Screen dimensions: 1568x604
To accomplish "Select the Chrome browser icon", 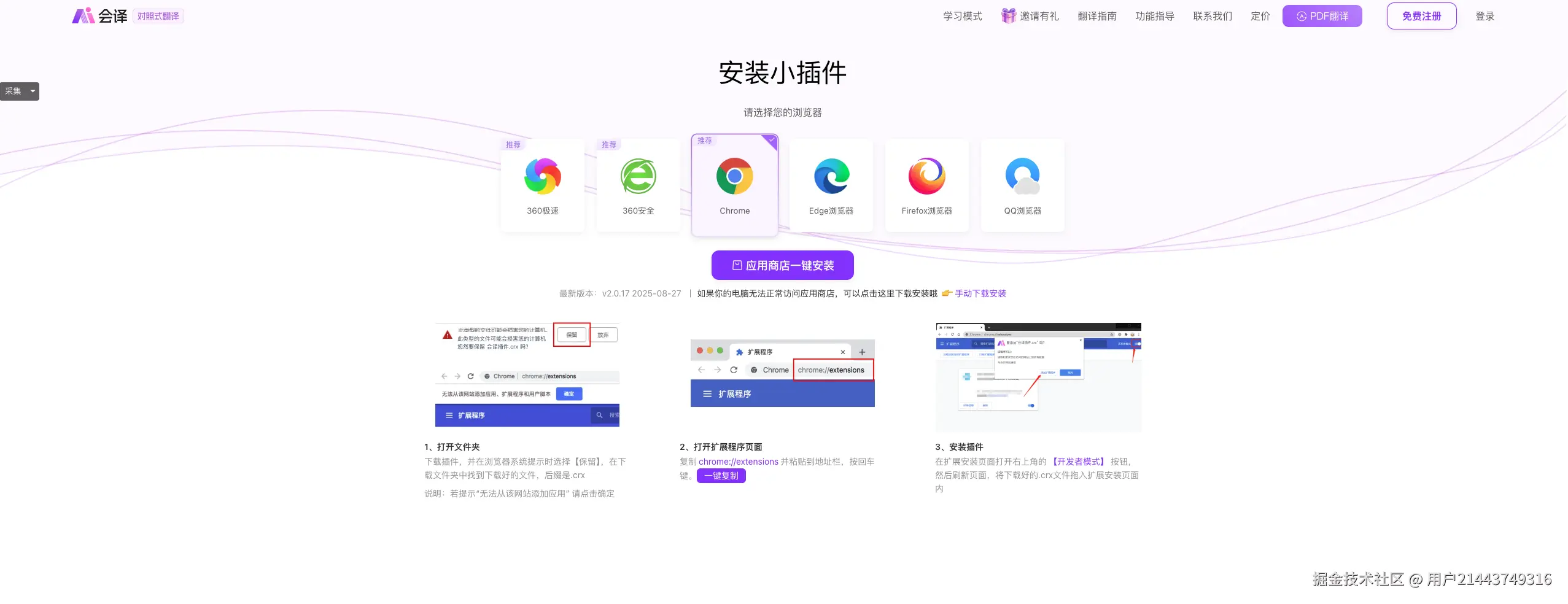I will coord(735,176).
